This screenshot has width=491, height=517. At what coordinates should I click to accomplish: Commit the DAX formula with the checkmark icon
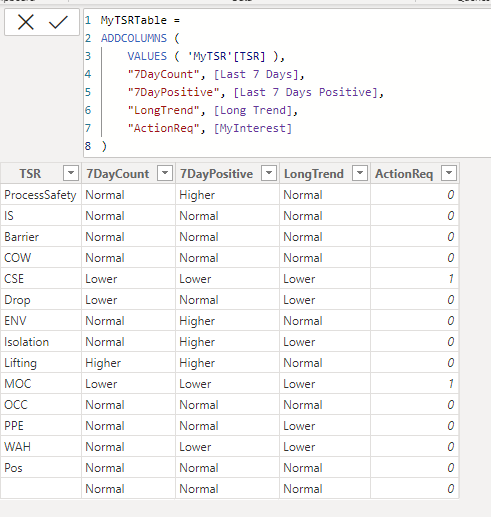coord(58,22)
